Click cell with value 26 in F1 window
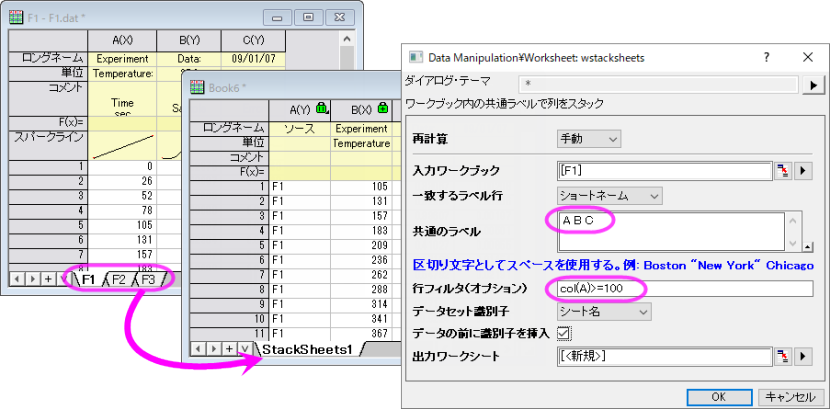The width and height of the screenshot is (830, 409). (122, 180)
